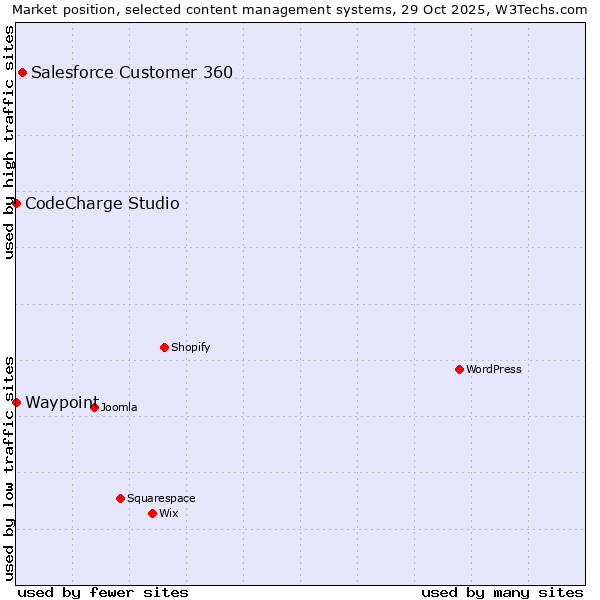Select the Squarespace diamond marker
Screen dimensions: 600x600
point(120,498)
